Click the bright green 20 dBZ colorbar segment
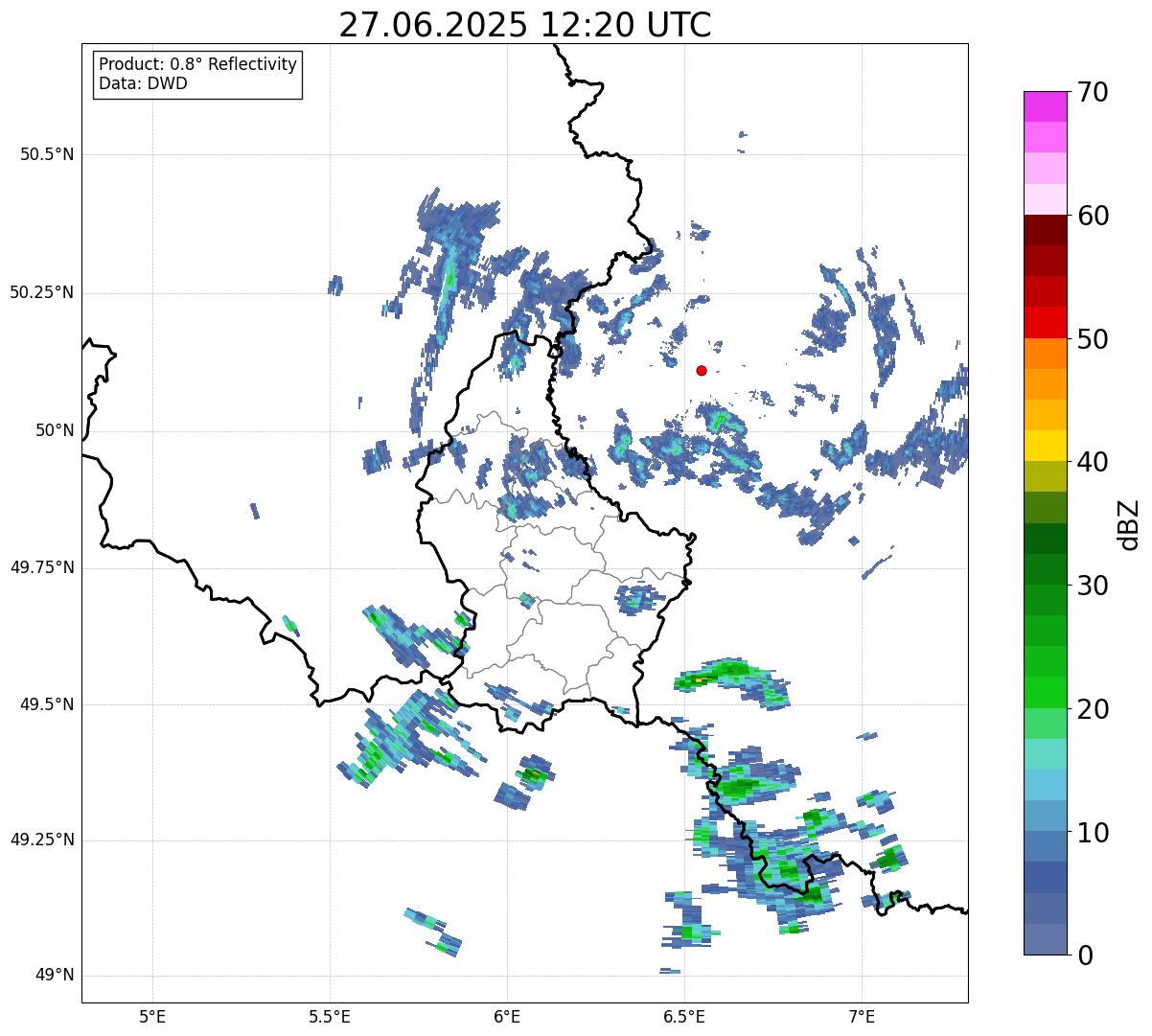 [1045, 692]
